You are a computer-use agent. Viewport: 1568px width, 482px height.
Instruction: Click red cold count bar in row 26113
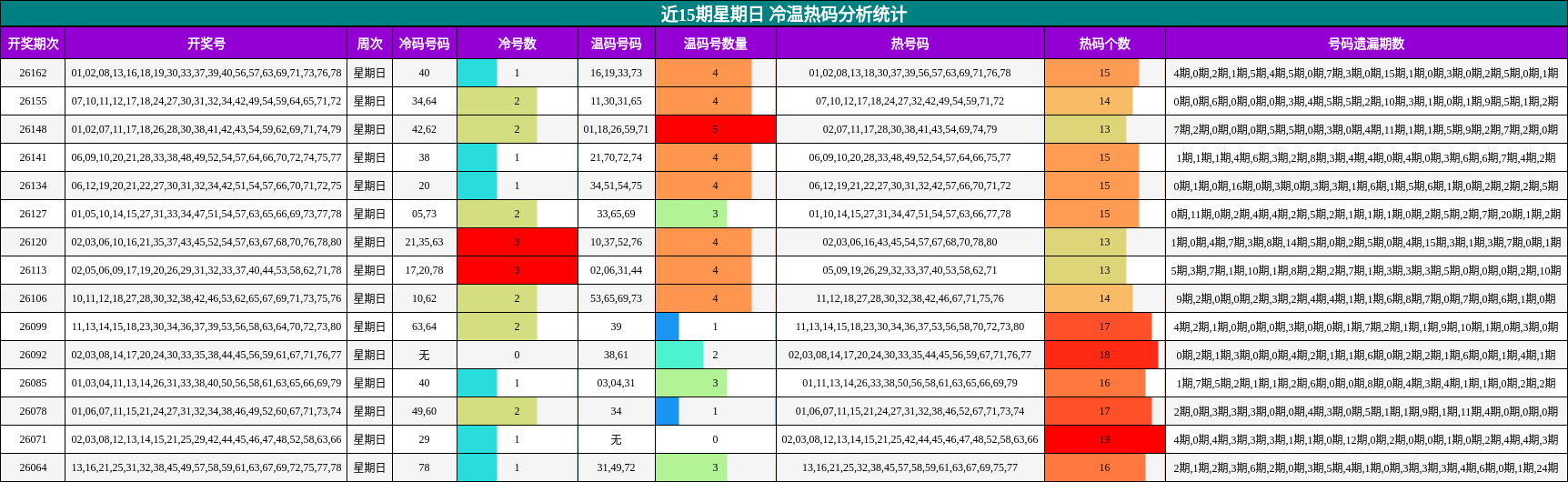(x=517, y=270)
